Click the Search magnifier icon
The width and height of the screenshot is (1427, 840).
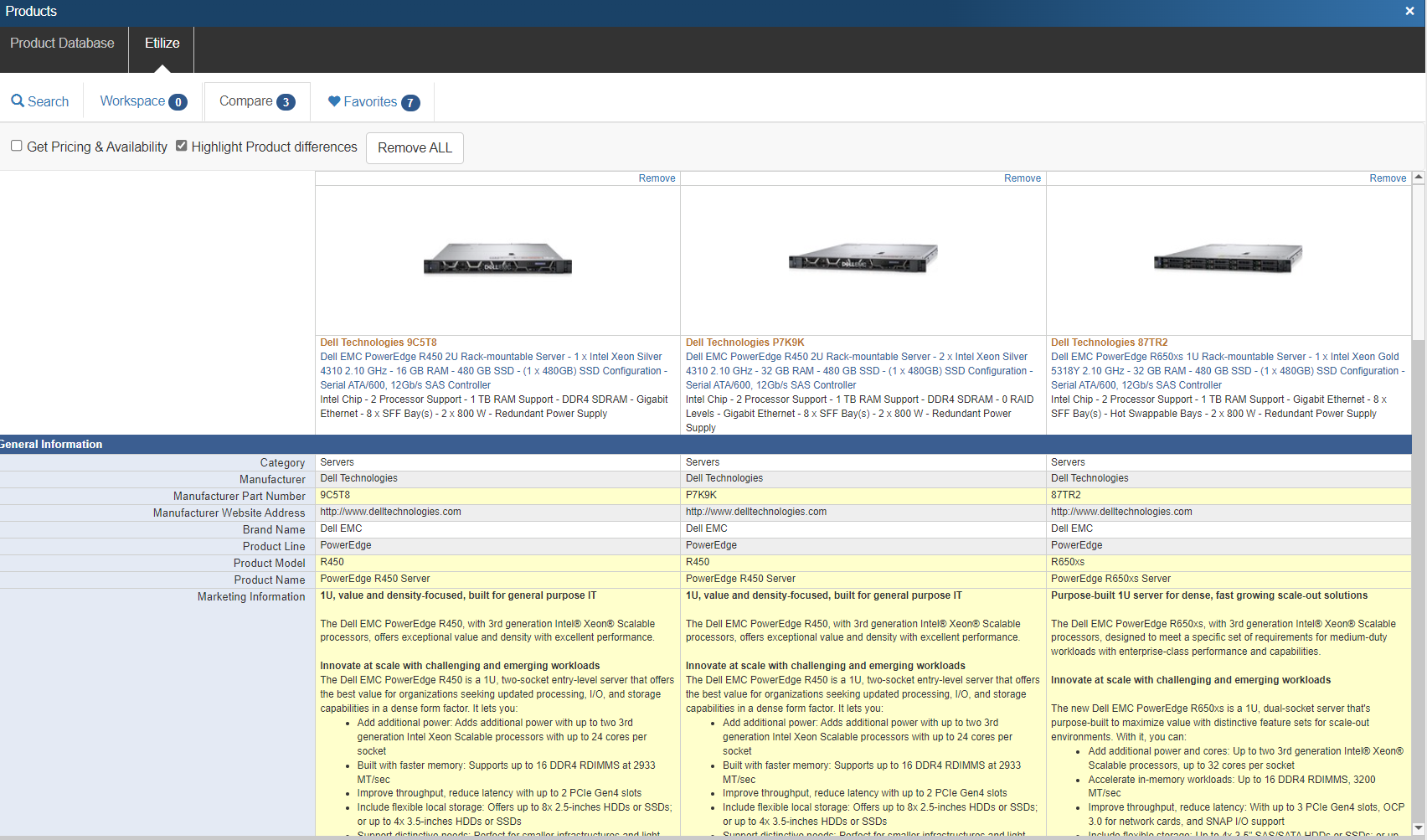coord(18,101)
